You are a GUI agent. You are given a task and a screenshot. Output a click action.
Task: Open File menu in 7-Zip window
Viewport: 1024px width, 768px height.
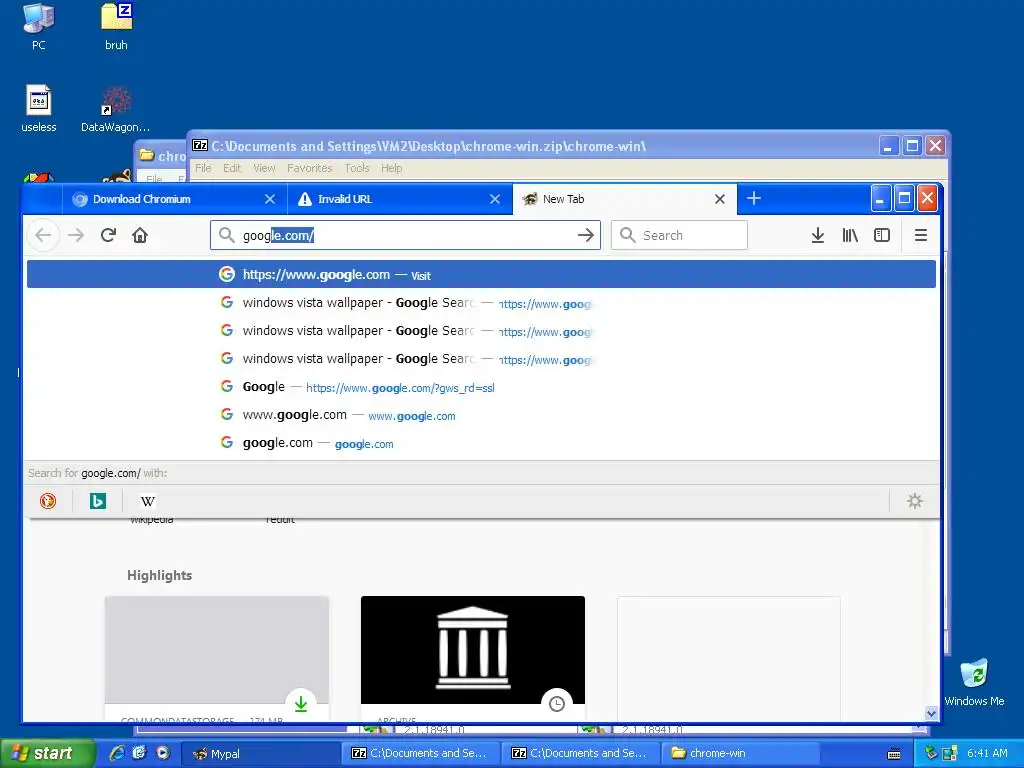click(x=203, y=168)
